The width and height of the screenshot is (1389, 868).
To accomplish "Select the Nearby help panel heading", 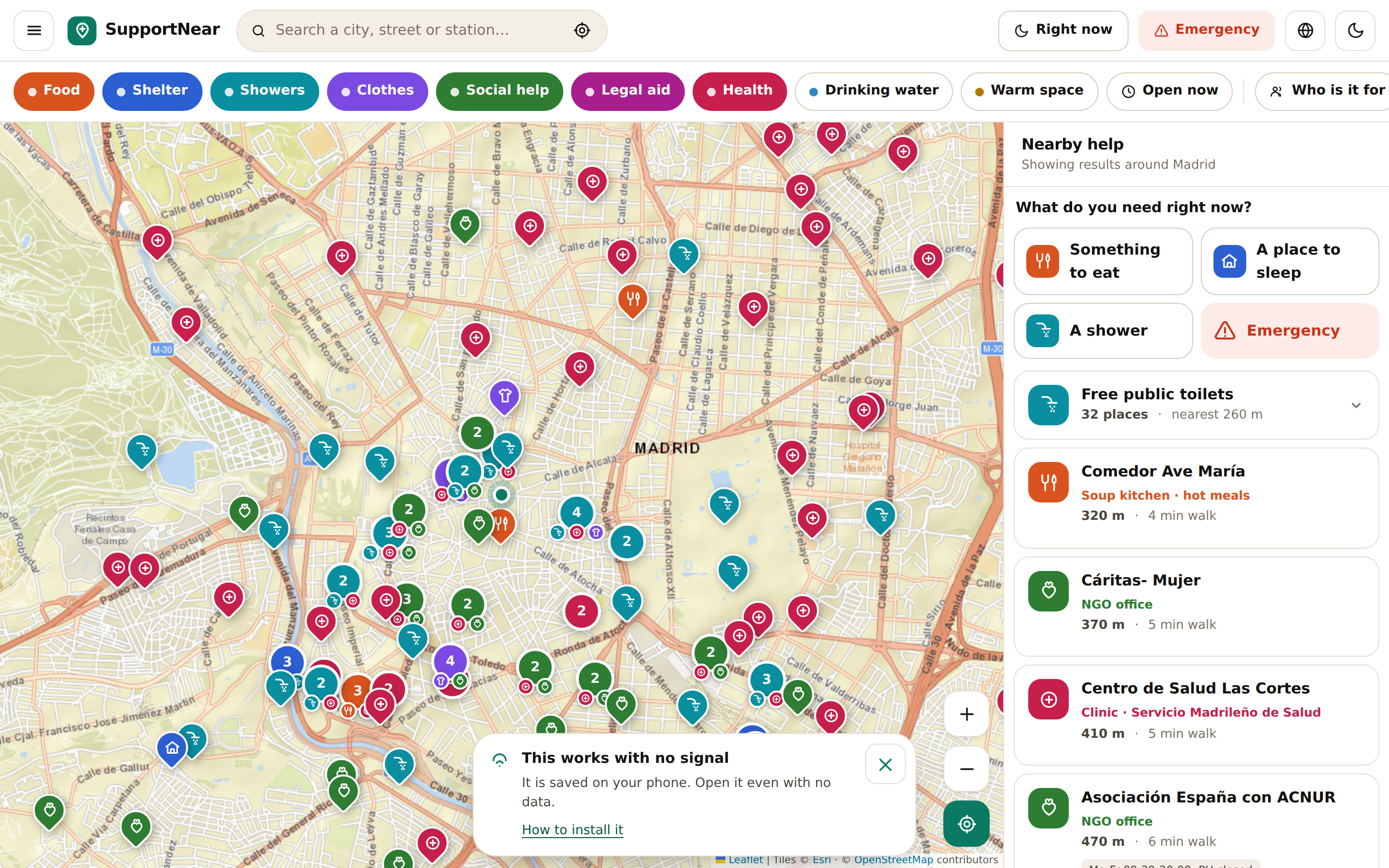I will tap(1072, 144).
